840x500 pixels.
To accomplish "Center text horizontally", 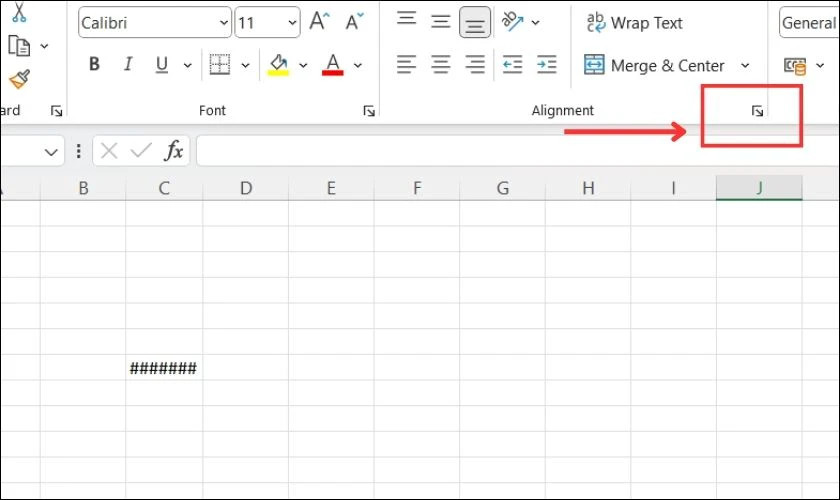I will (x=441, y=65).
